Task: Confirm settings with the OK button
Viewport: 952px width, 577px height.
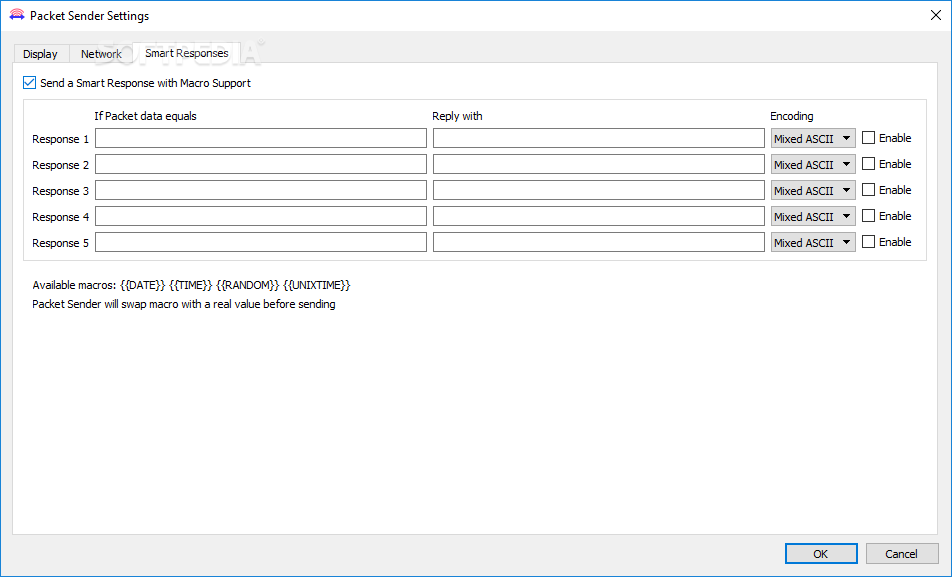Action: [821, 553]
